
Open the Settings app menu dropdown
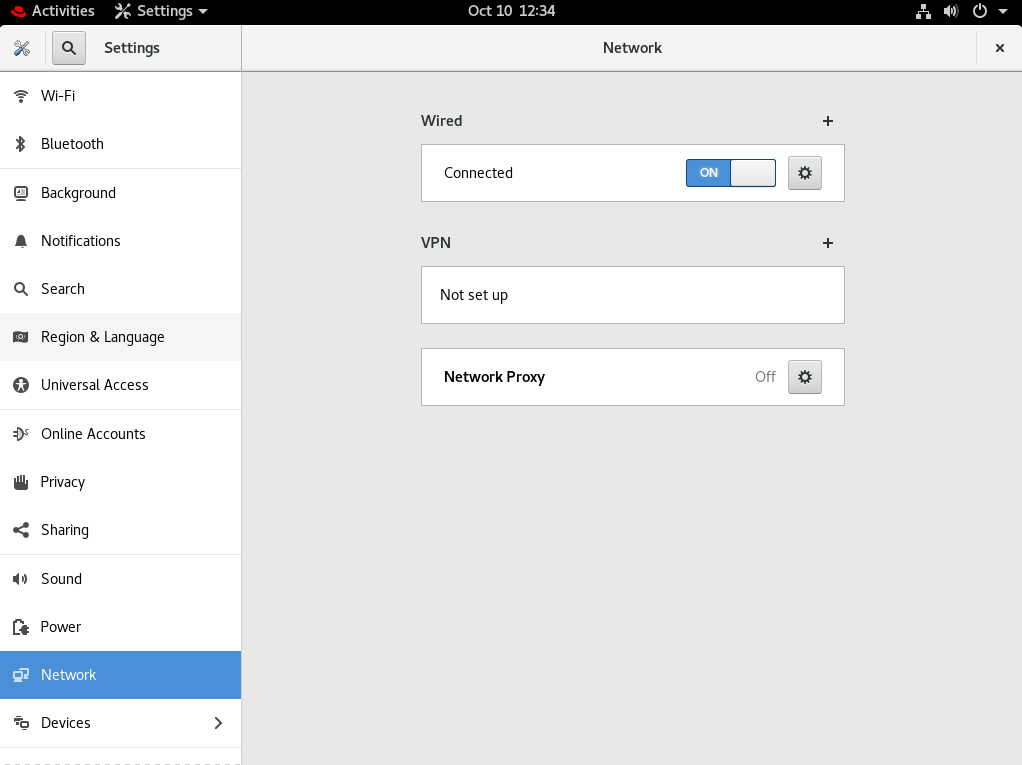(x=162, y=11)
